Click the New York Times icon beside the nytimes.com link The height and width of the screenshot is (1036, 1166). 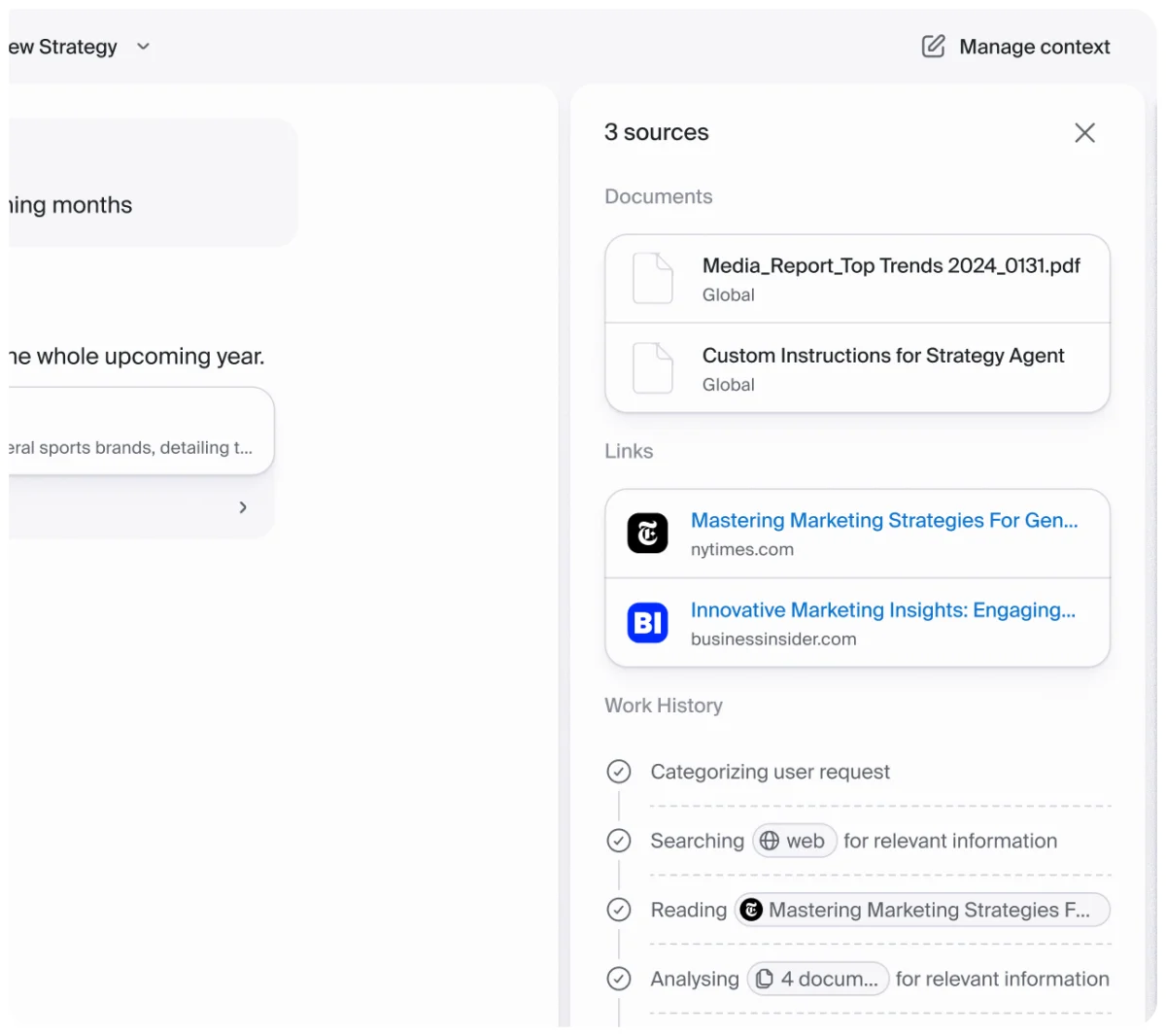click(x=647, y=533)
